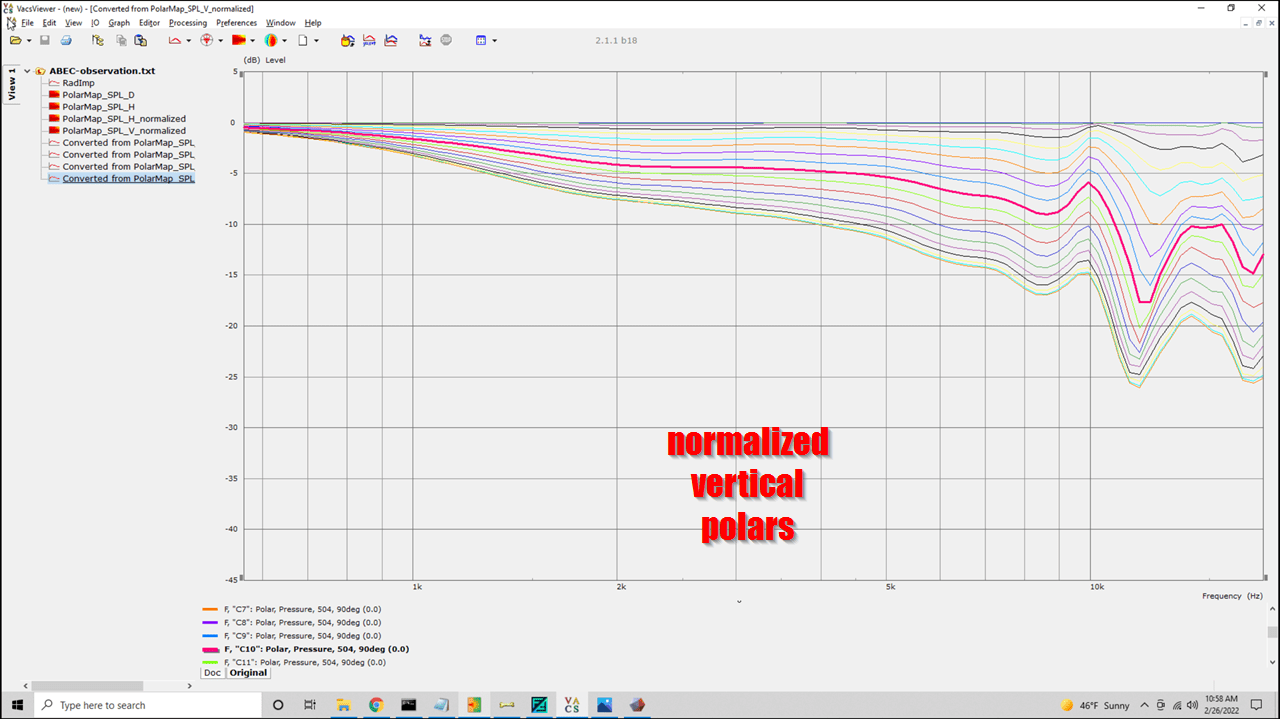This screenshot has width=1280, height=719.
Task: Open the polar plot dropdown arrow
Action: pyautogui.click(x=220, y=41)
